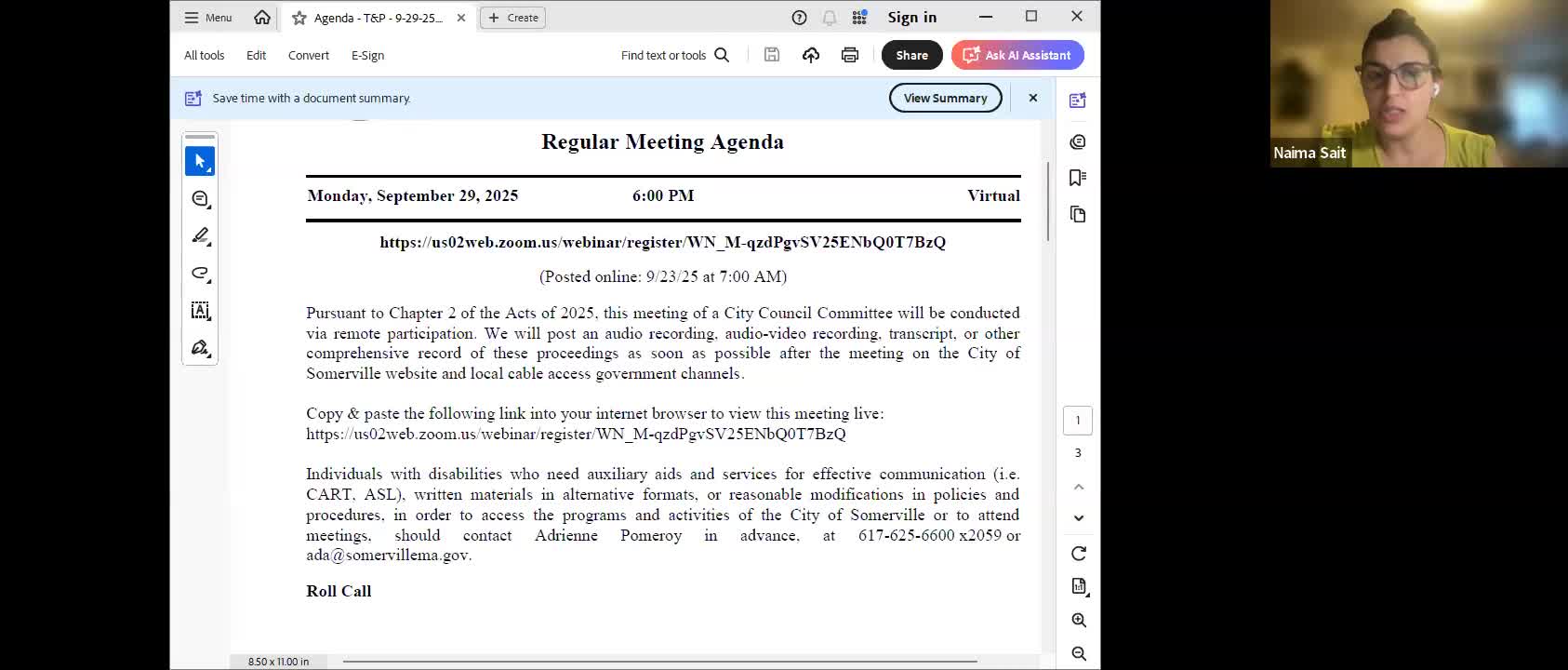Select the Add text box tool
The image size is (1568, 670).
(200, 310)
